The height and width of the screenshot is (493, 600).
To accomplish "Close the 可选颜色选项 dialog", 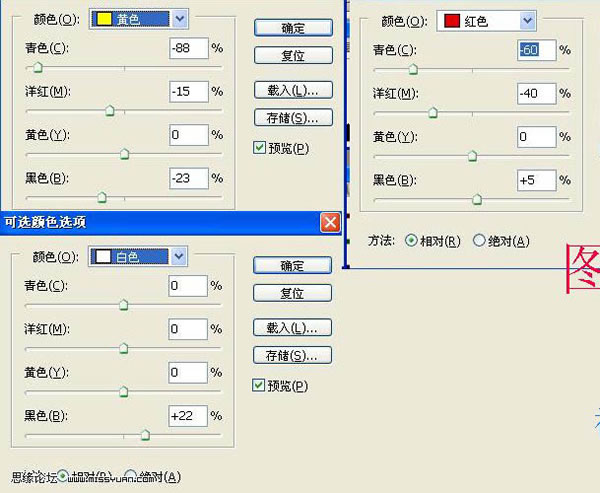I will point(330,223).
